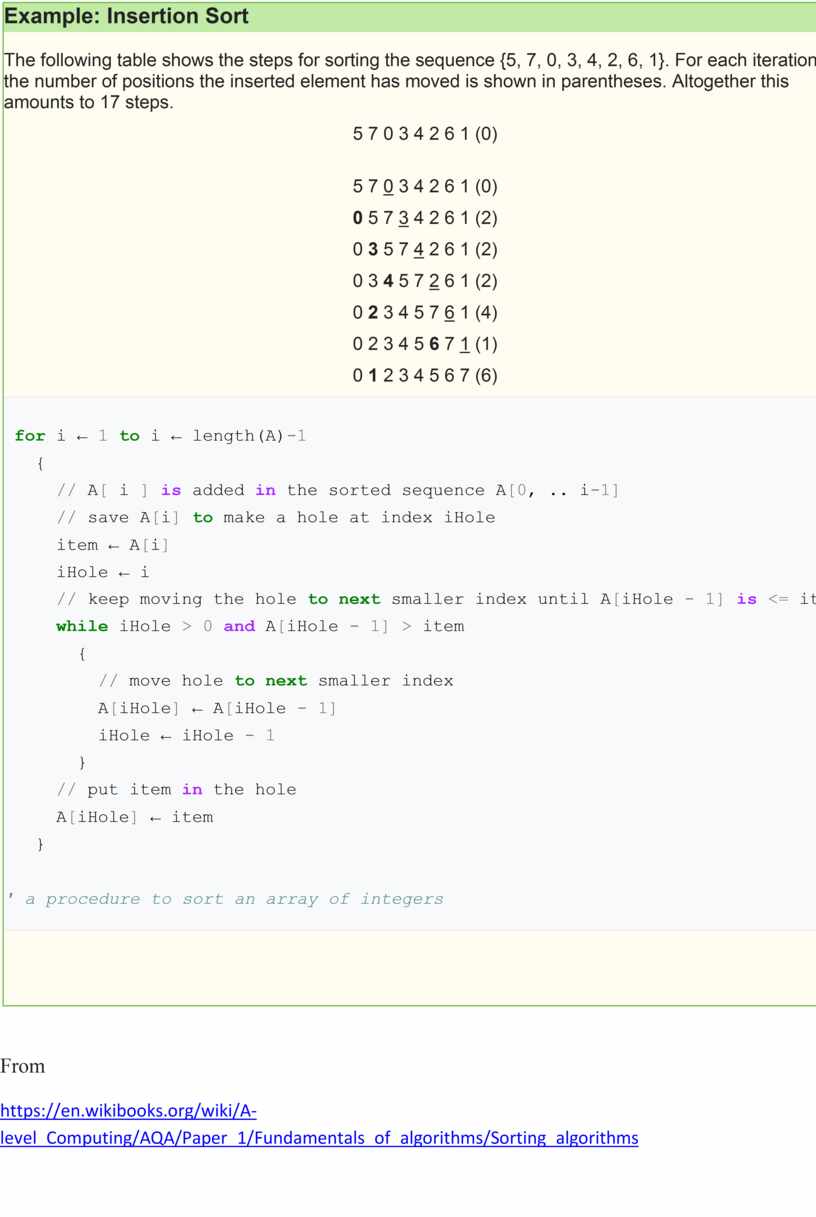Click the "iHole ← i" code line

[x=103, y=572]
